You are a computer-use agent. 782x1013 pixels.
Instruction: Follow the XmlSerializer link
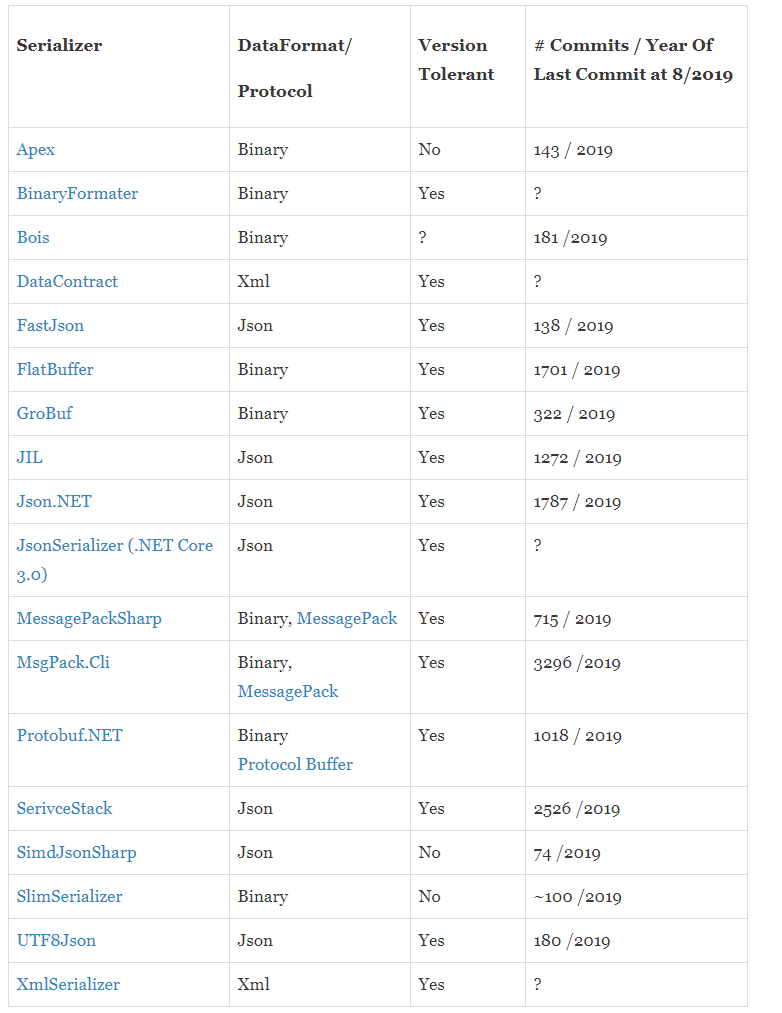[68, 985]
